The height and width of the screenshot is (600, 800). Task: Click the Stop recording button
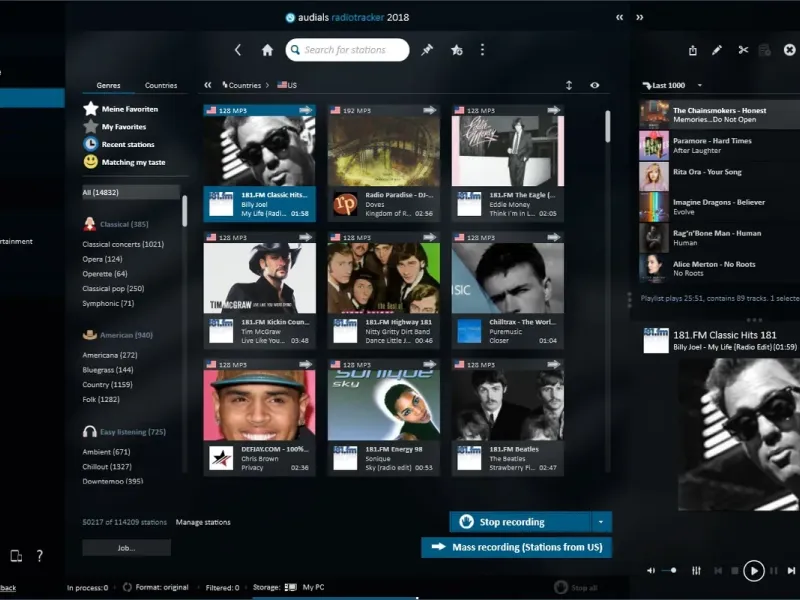[x=520, y=522]
